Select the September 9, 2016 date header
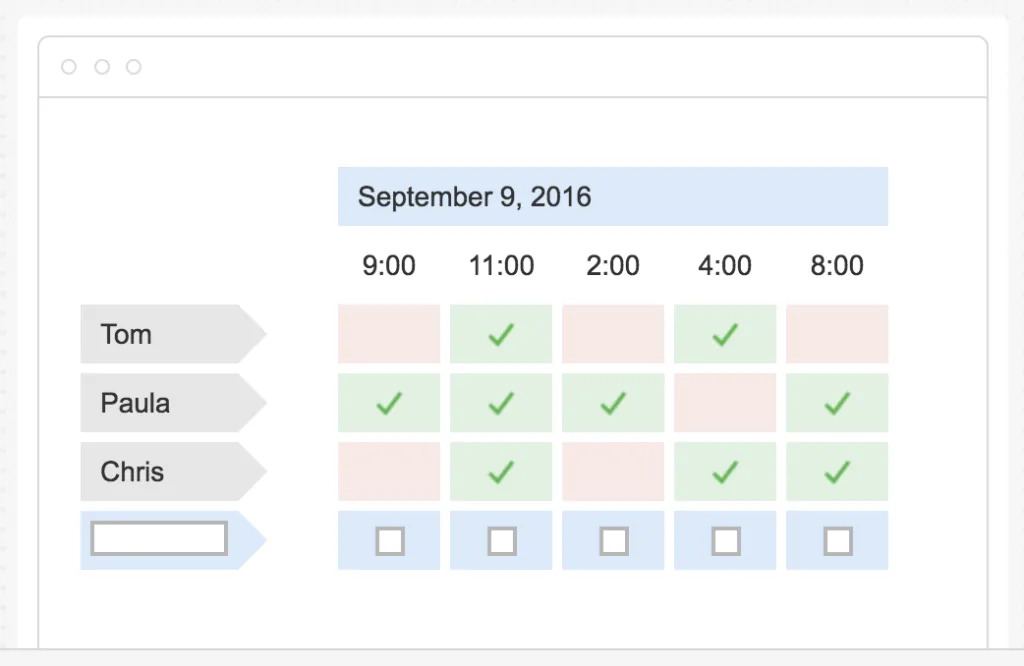 [x=613, y=197]
